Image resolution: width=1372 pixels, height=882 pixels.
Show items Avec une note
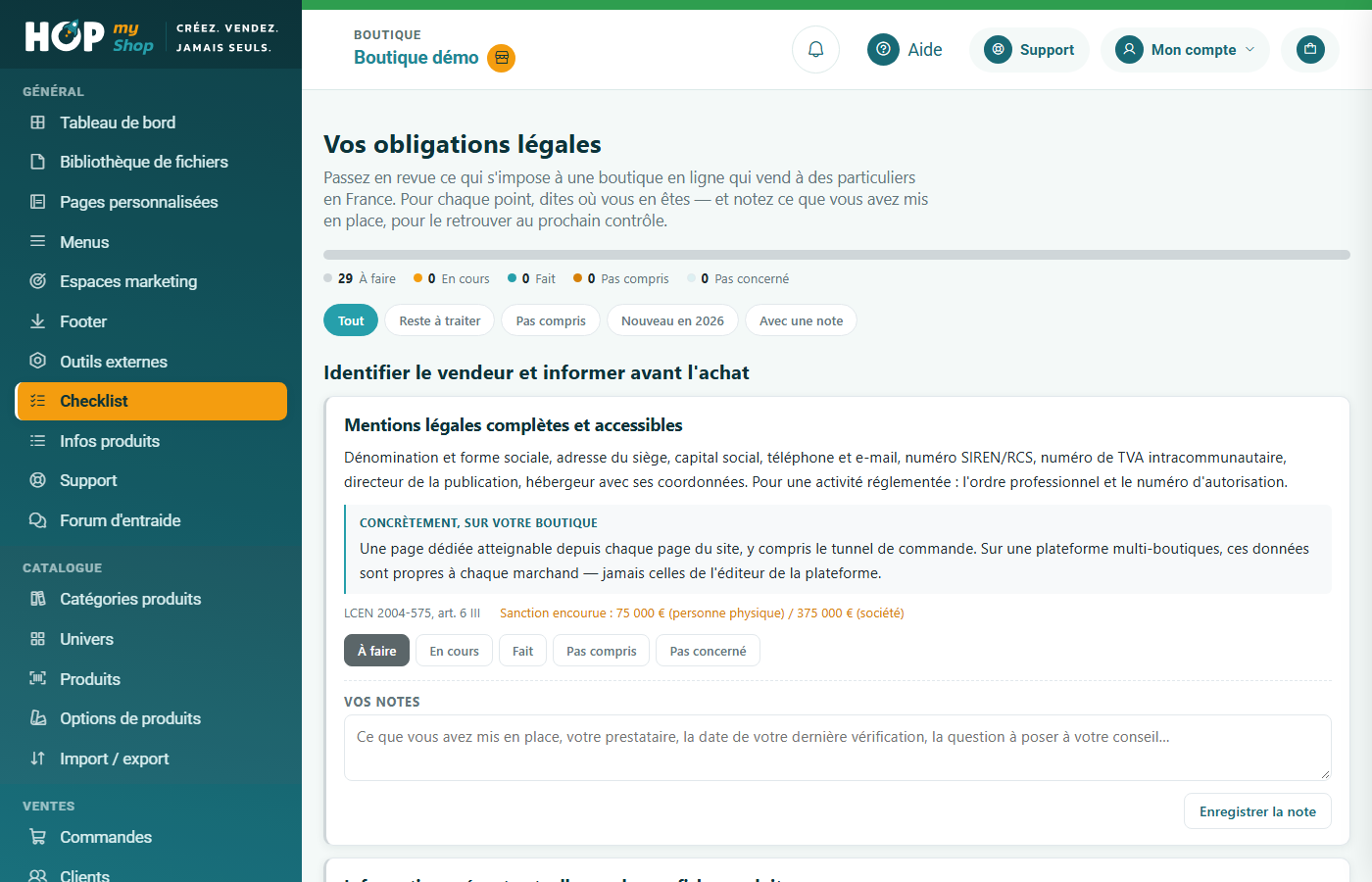click(x=801, y=320)
